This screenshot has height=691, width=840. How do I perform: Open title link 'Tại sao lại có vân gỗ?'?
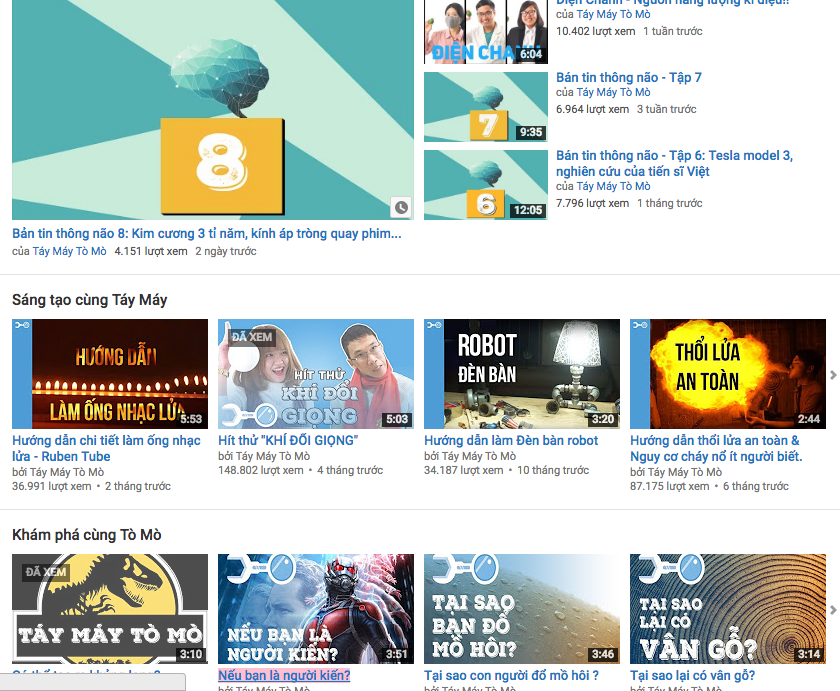click(692, 675)
